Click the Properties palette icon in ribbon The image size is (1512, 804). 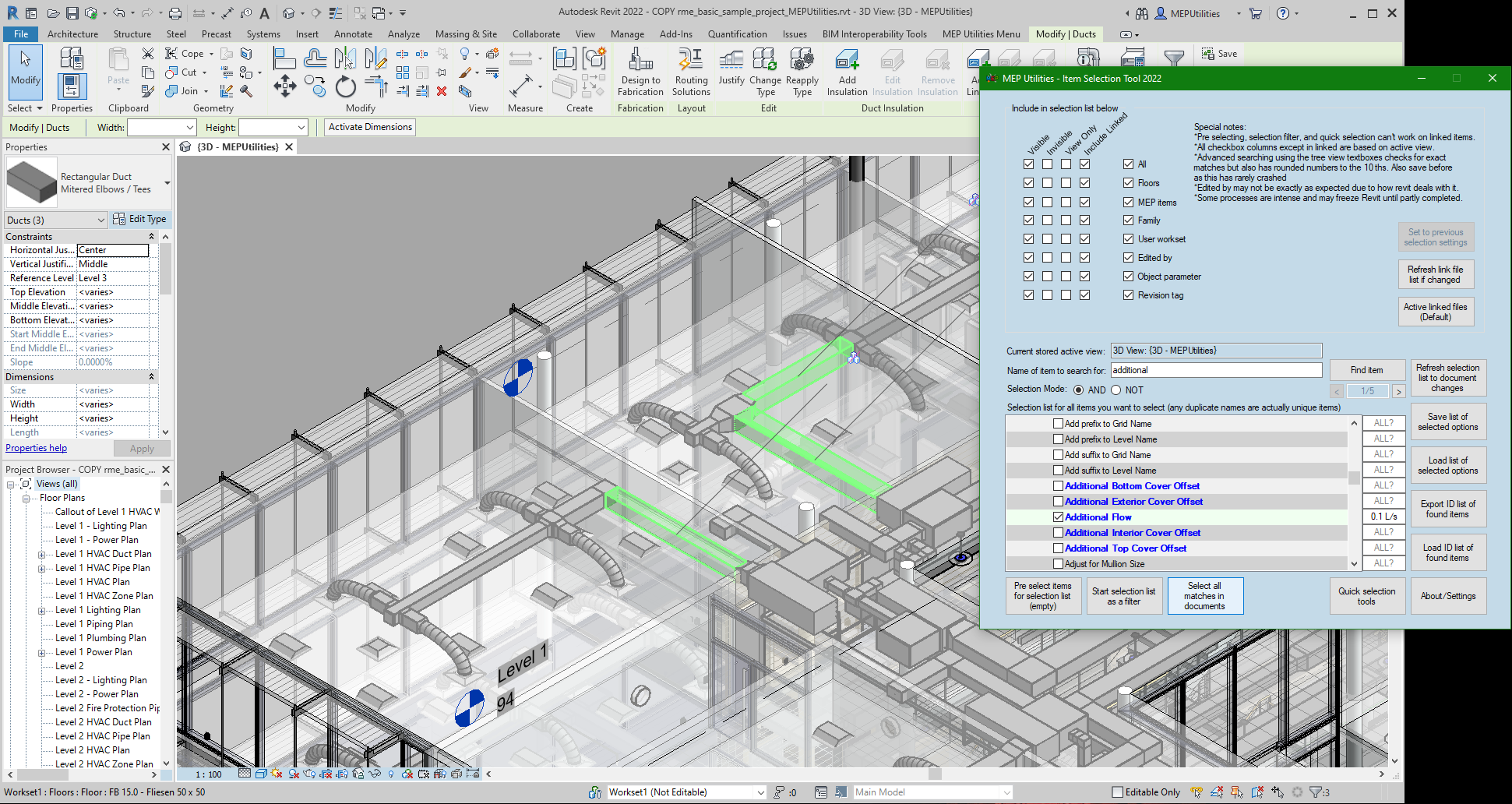(71, 86)
